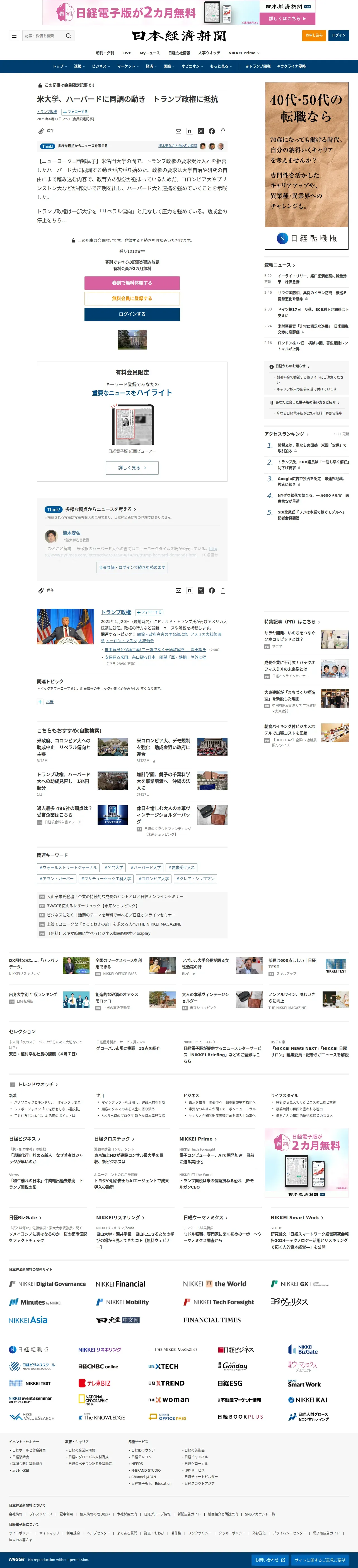Click the email share icon under the headline

click(x=178, y=131)
